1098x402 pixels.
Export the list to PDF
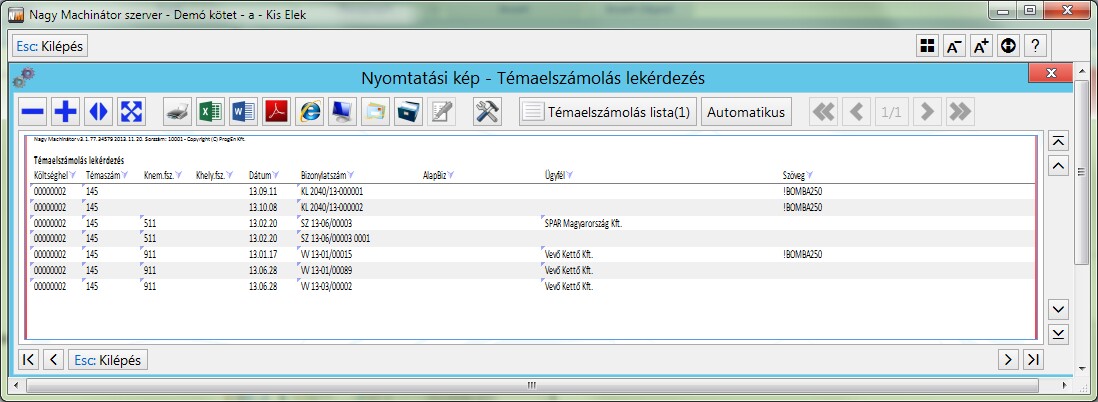coord(276,111)
